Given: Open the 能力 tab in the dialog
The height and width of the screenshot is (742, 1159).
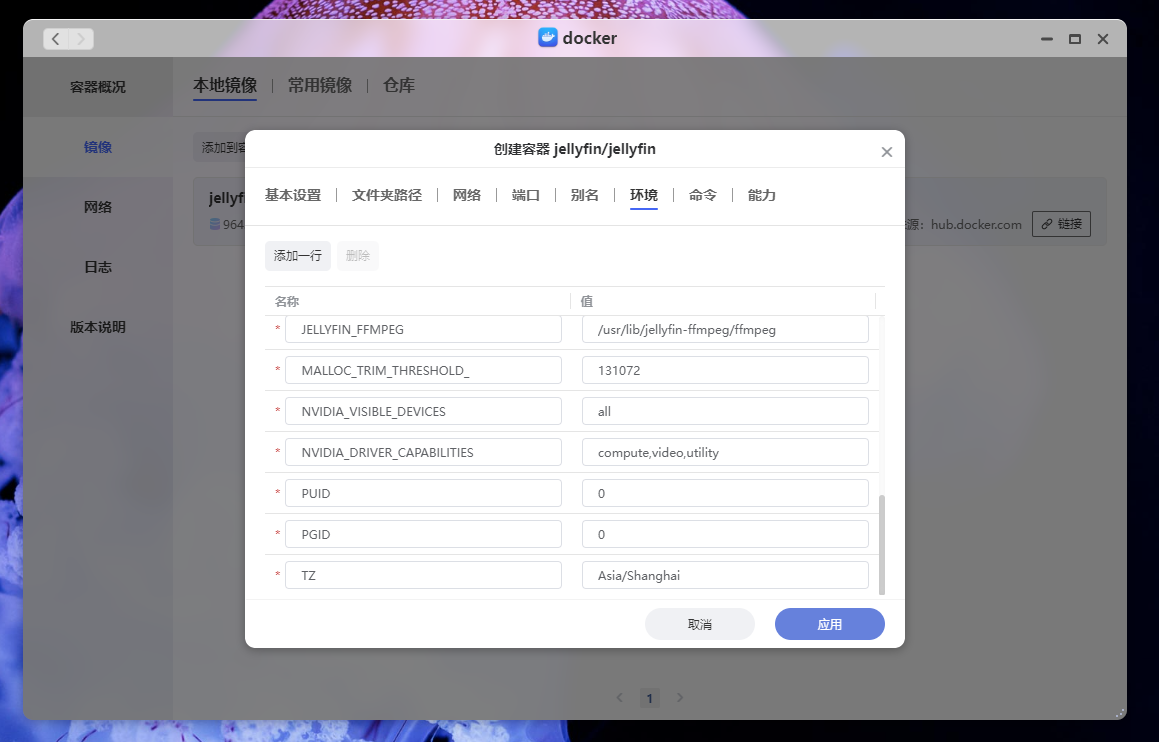Looking at the screenshot, I should (761, 195).
